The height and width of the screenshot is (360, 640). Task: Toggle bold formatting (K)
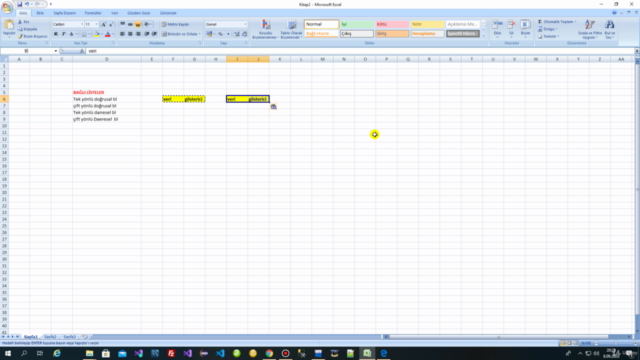pos(56,34)
